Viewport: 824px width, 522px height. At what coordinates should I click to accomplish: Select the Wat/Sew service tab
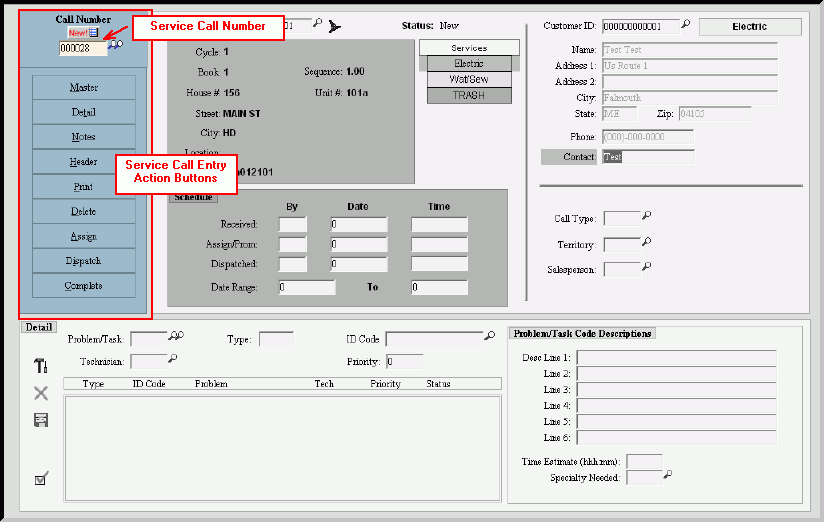pyautogui.click(x=469, y=79)
